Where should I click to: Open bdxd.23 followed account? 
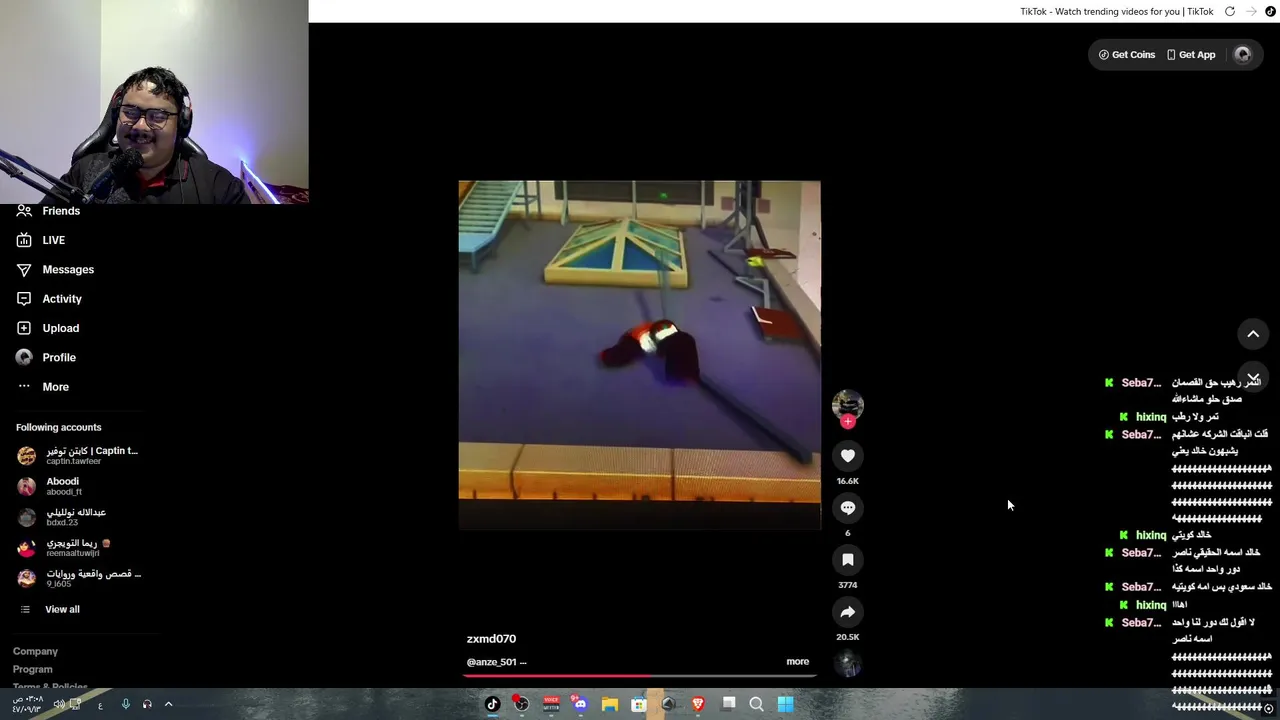tap(62, 517)
